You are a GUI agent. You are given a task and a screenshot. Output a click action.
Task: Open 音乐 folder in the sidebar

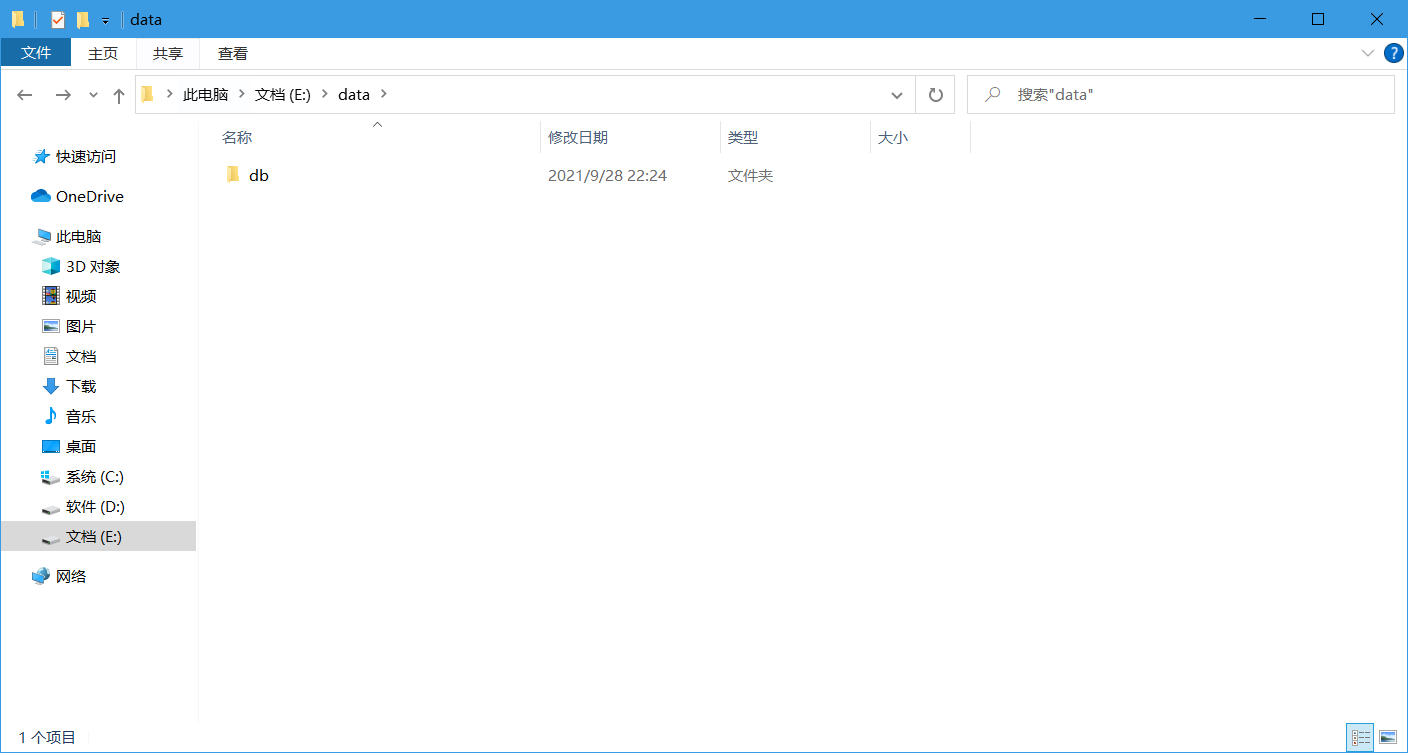[x=81, y=416]
